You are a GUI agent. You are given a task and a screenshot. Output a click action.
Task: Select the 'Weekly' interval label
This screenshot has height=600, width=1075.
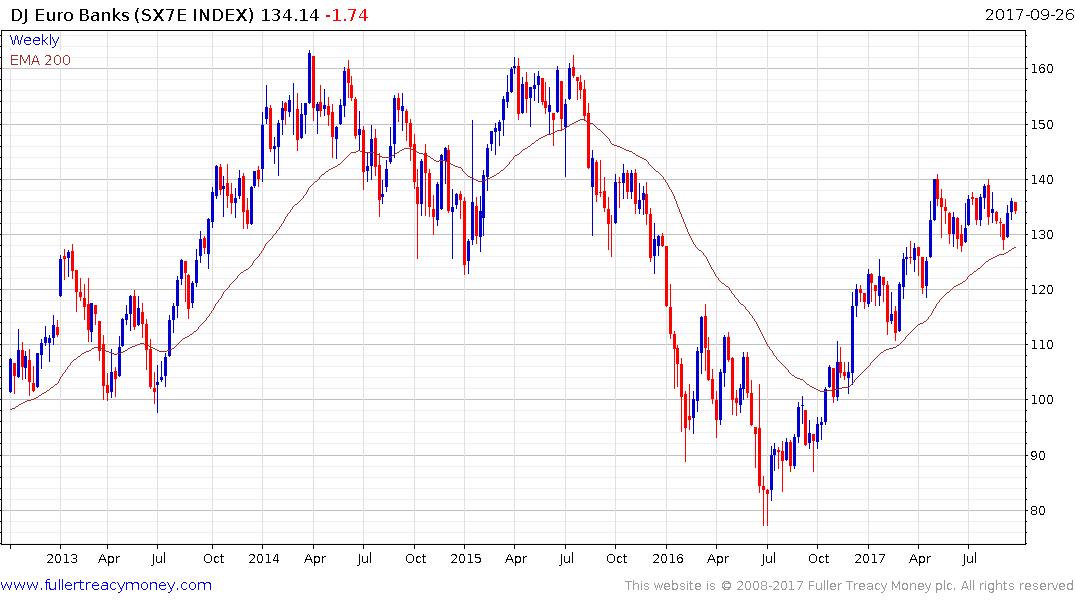pyautogui.click(x=34, y=40)
